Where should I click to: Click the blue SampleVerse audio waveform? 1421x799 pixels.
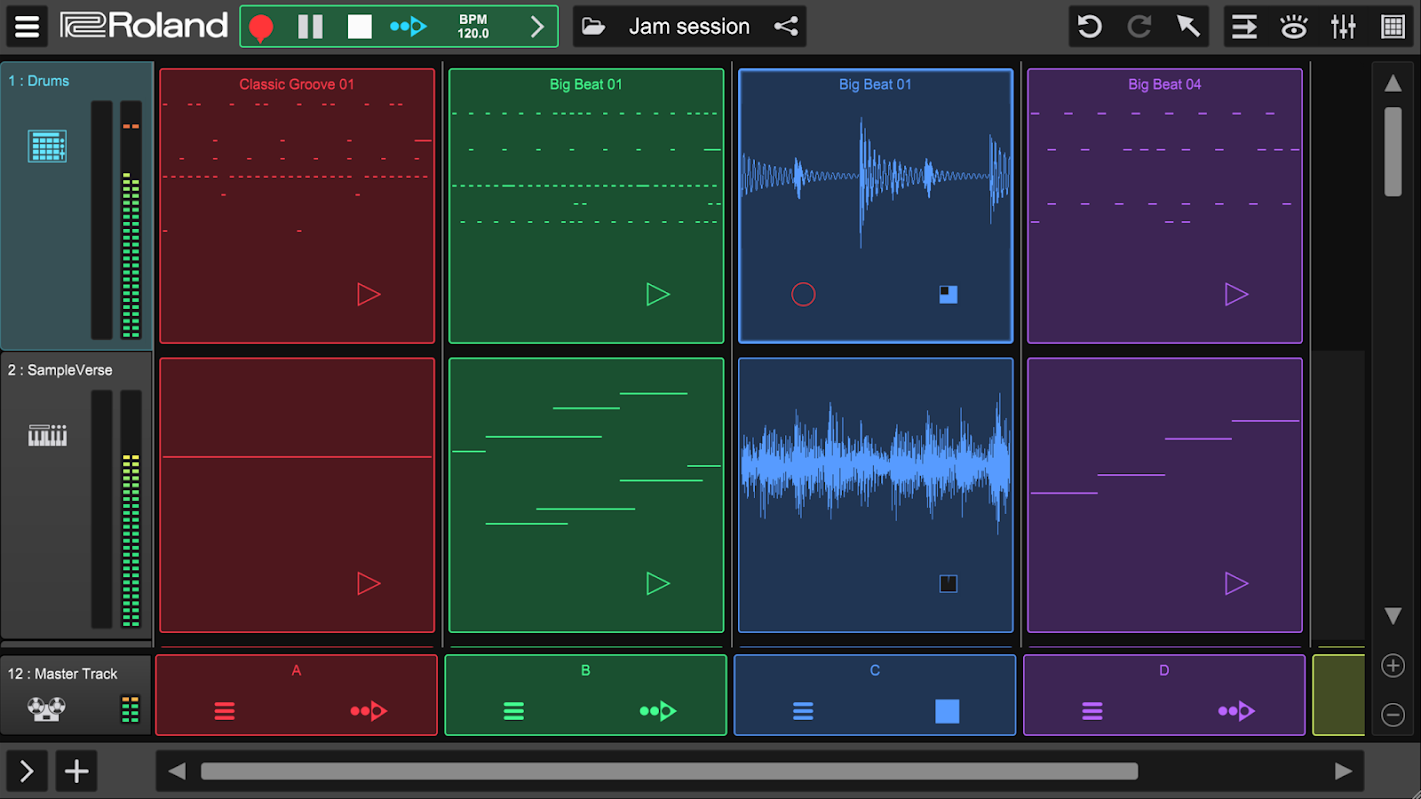(x=876, y=465)
